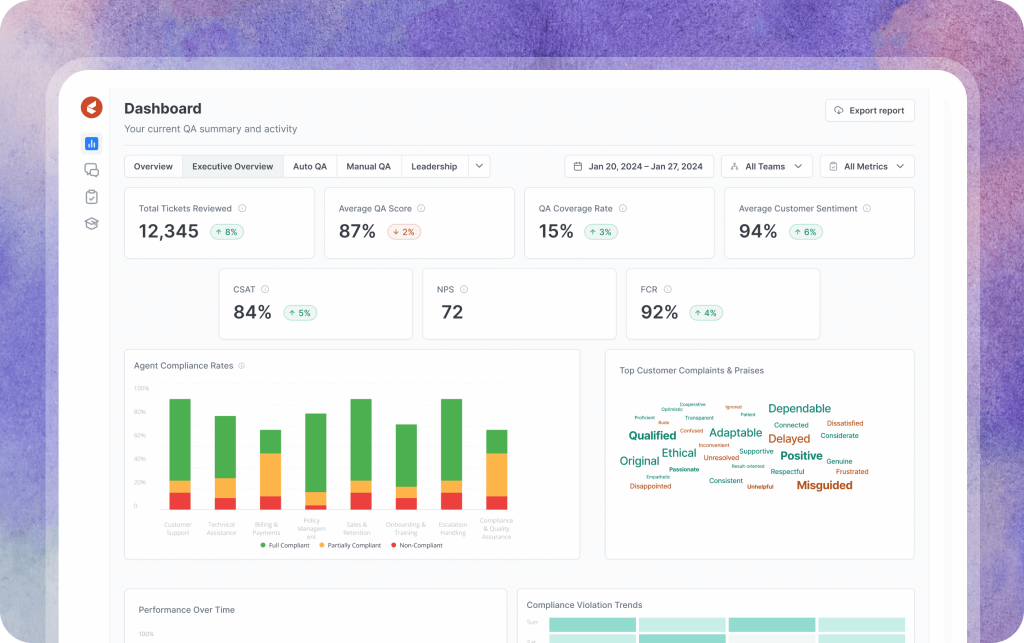Click the 2% decrease badge on QA Score
This screenshot has height=643, width=1024.
[x=404, y=232]
